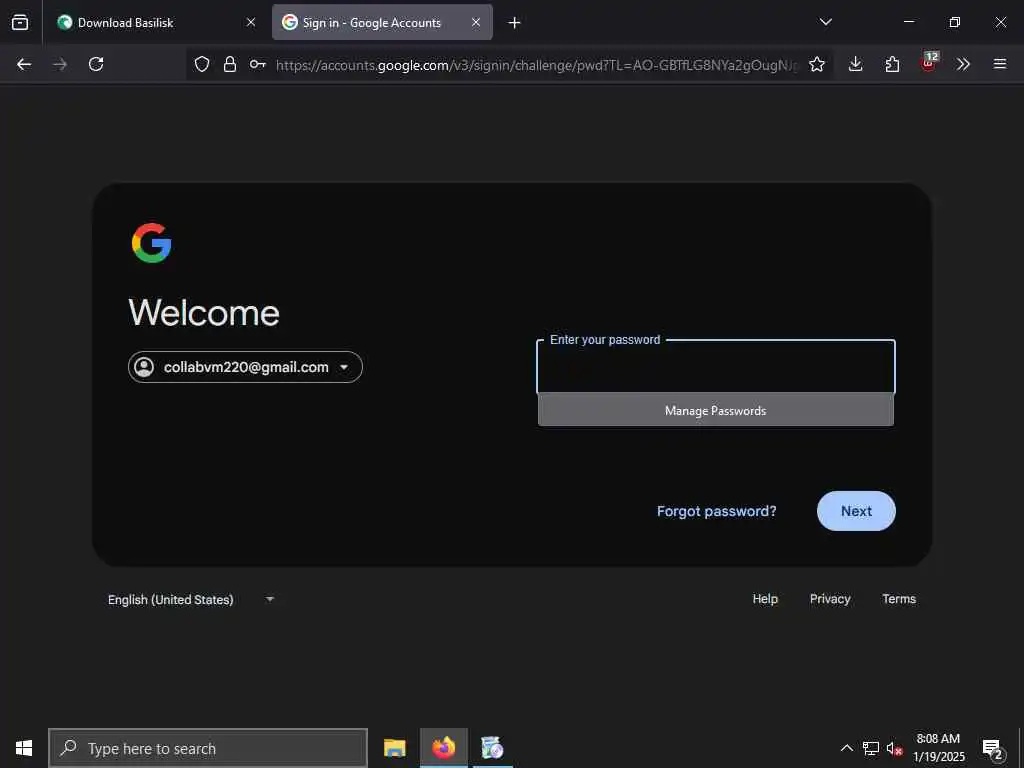Close the Google Accounts sign-in tab

click(x=476, y=22)
